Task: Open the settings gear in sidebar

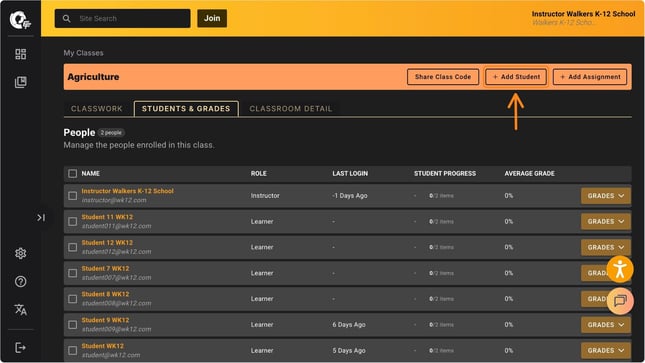Action: point(21,254)
